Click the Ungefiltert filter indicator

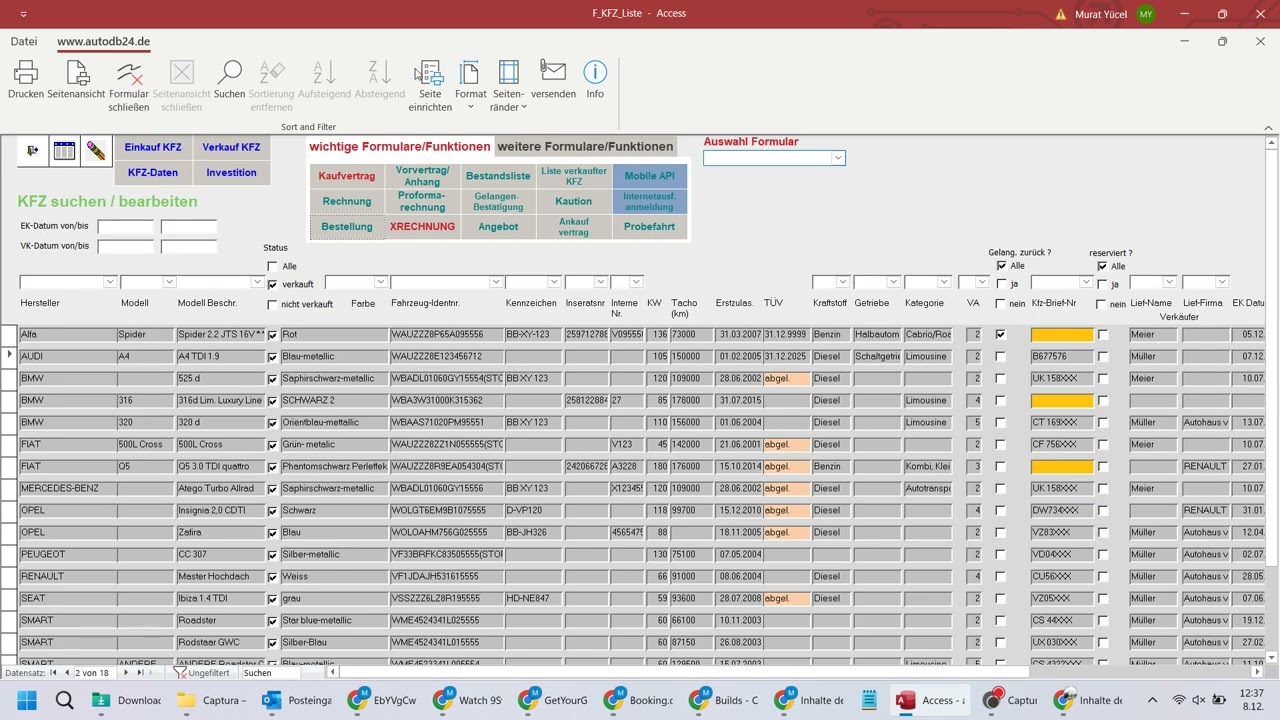click(202, 673)
